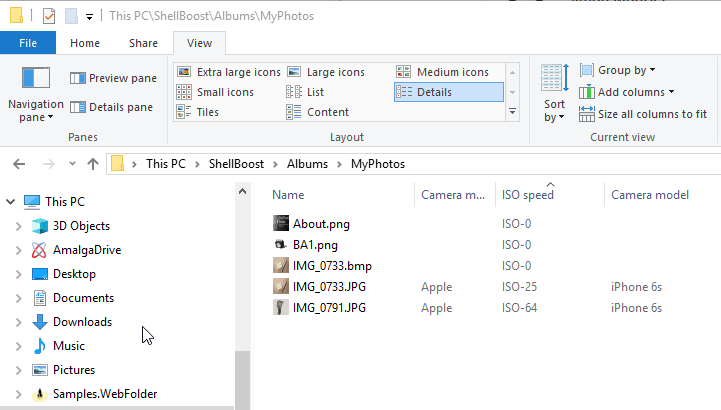Open the Group by dropdown

pos(618,70)
